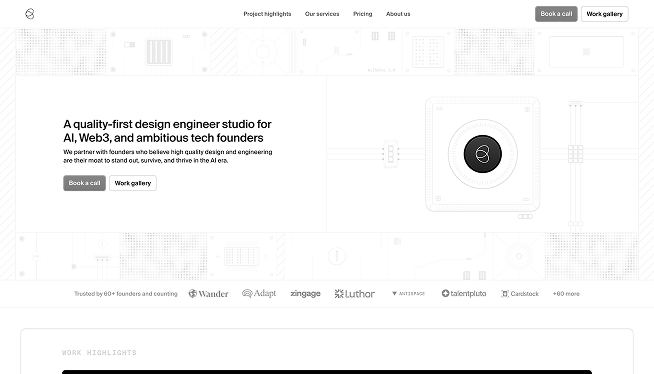654x374 pixels.
Task: Click the Adapt client logo
Action: pos(259,294)
